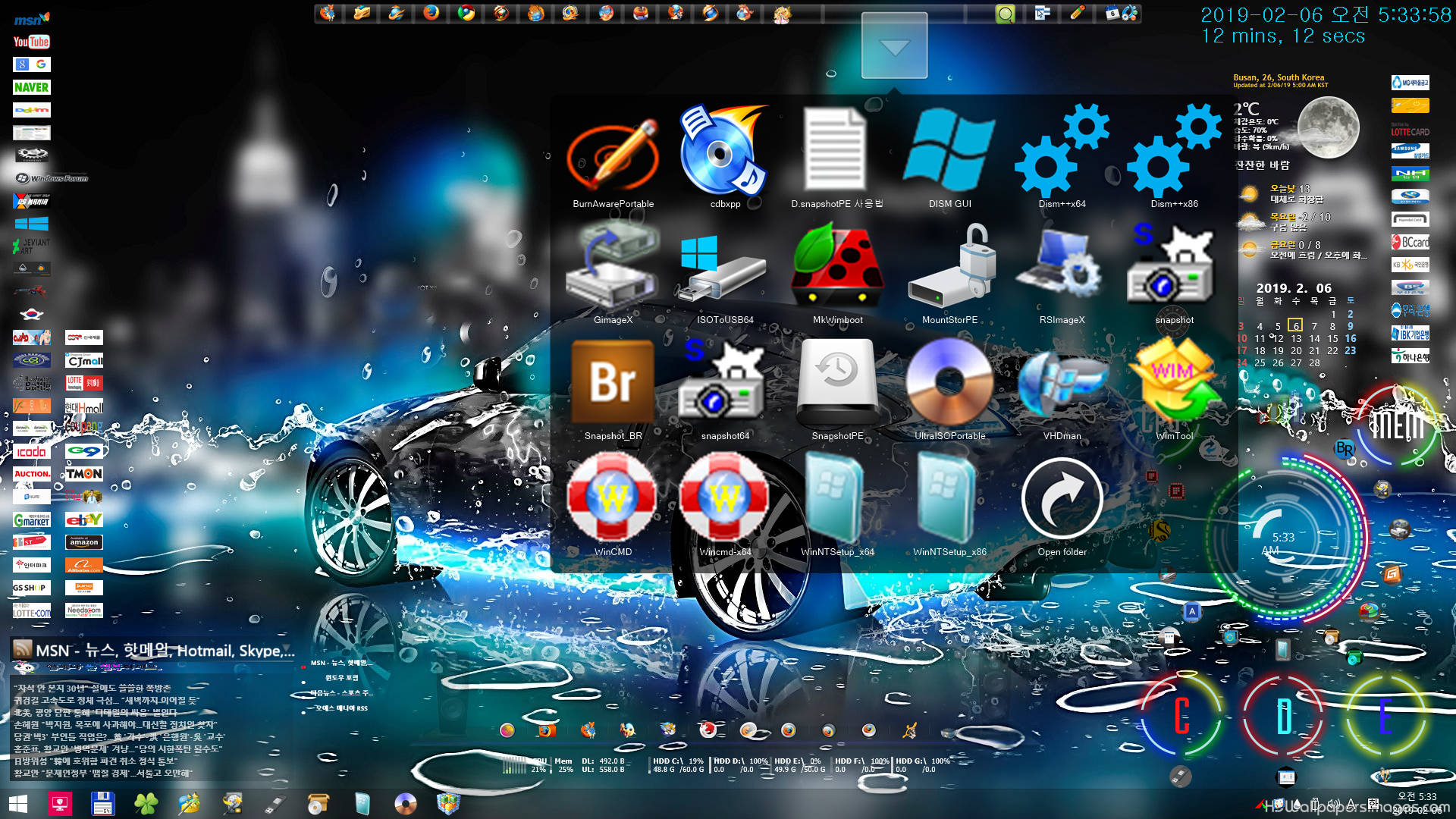Click Open folder arrow icon

click(1062, 498)
